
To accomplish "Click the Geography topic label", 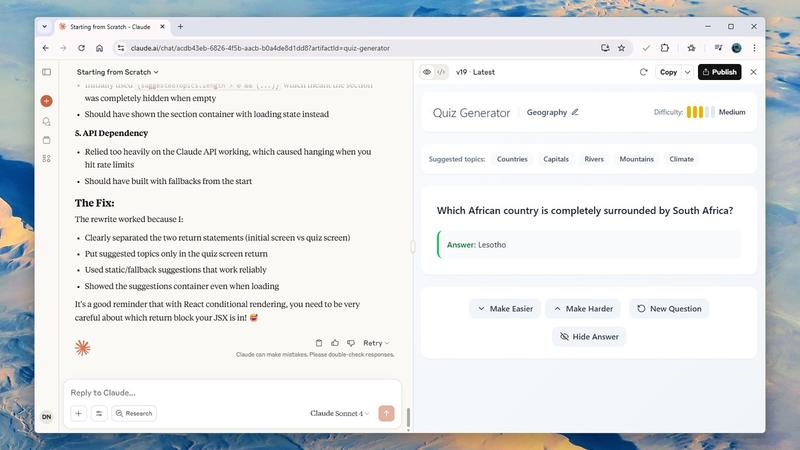I will [x=546, y=112].
